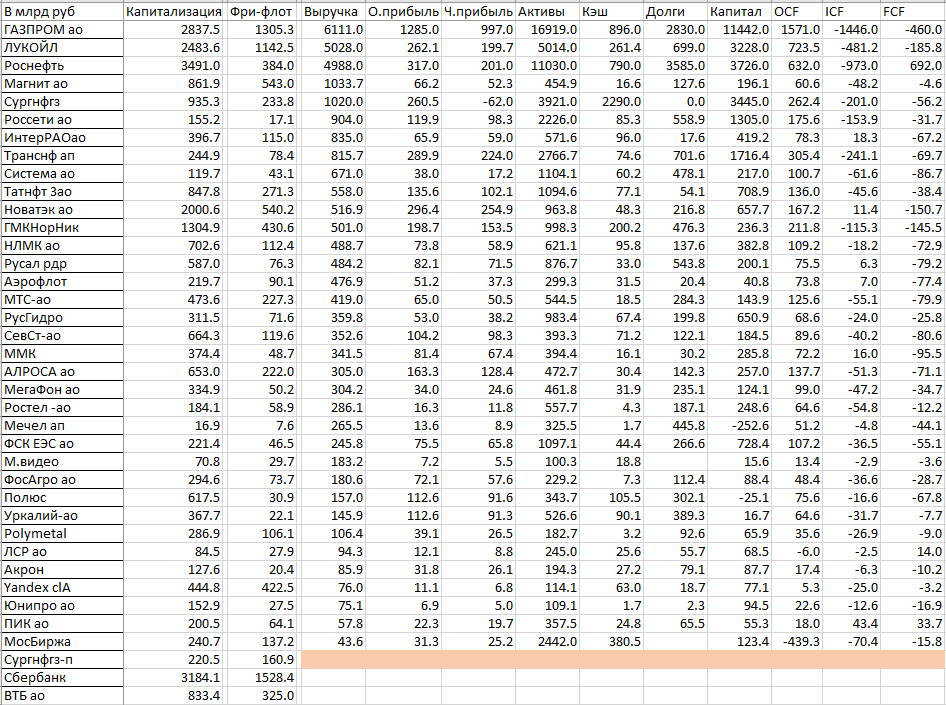Image resolution: width=946 pixels, height=705 pixels.
Task: Select the 'Ч.прибыль' header cell
Action: 478,11
